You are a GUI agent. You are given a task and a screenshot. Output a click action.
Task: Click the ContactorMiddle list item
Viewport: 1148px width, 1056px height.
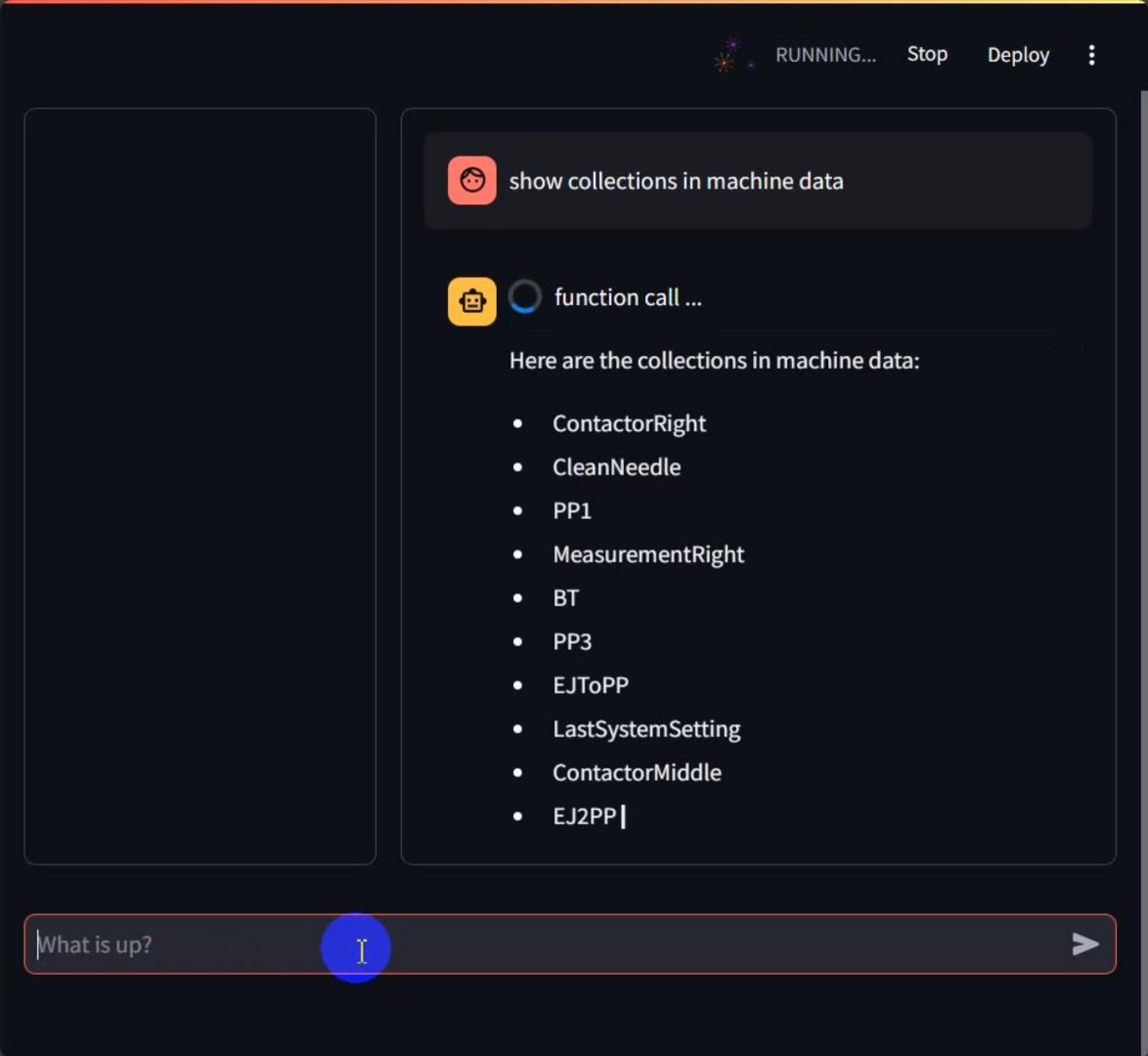point(637,772)
